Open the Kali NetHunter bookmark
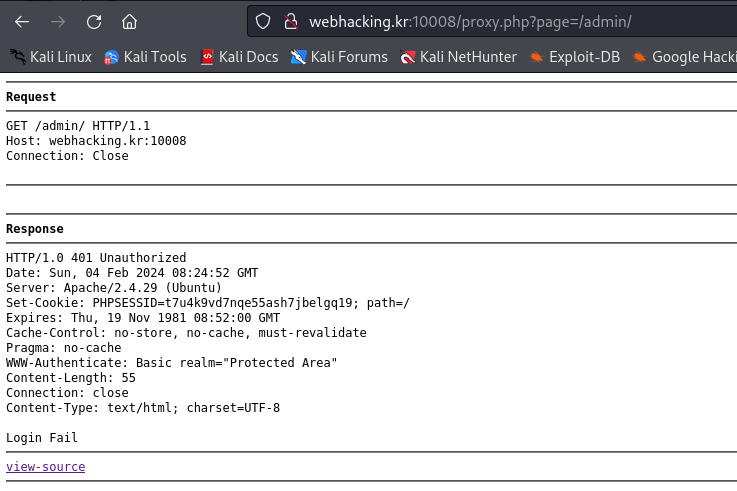This screenshot has width=737, height=491. [458, 57]
